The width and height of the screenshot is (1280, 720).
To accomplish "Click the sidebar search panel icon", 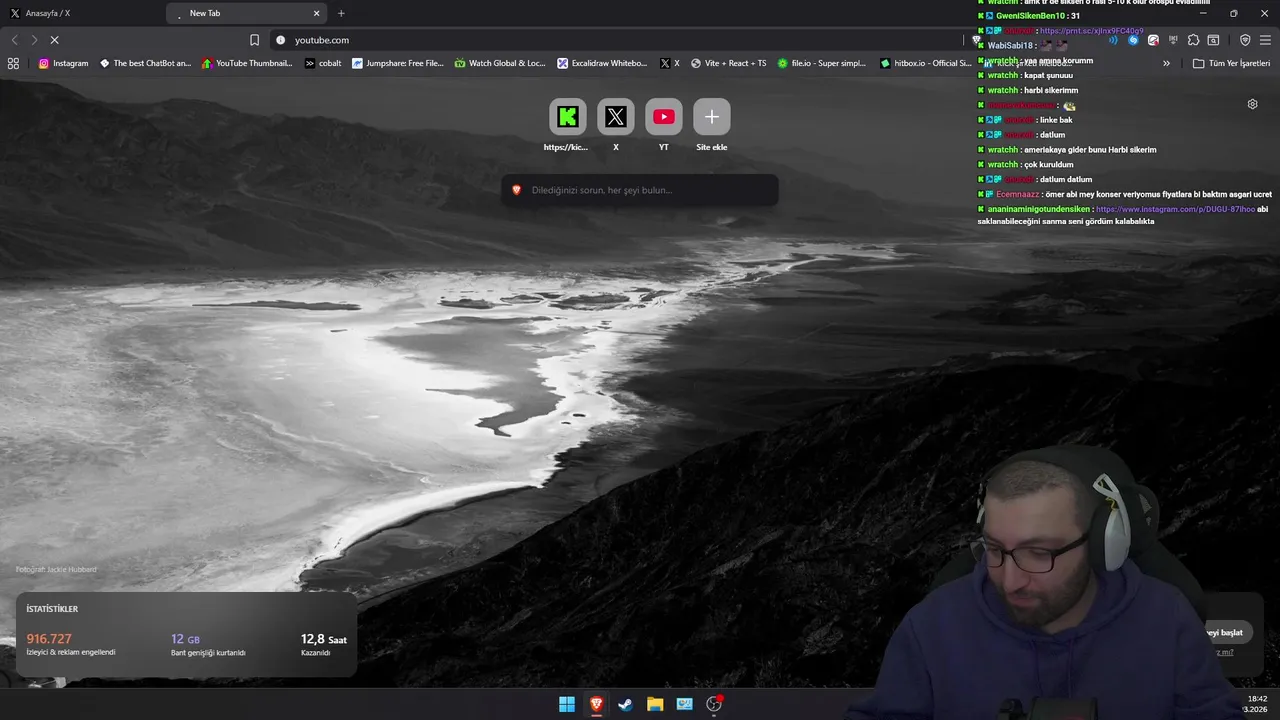I will [1213, 40].
